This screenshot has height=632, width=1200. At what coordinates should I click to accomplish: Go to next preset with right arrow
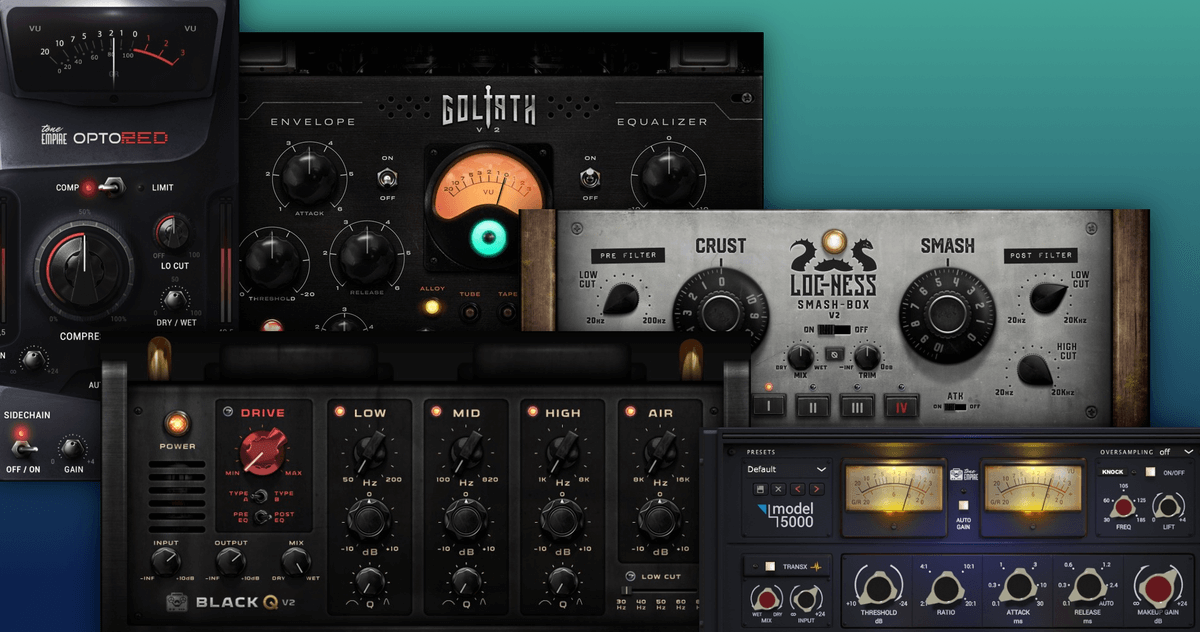[x=817, y=489]
